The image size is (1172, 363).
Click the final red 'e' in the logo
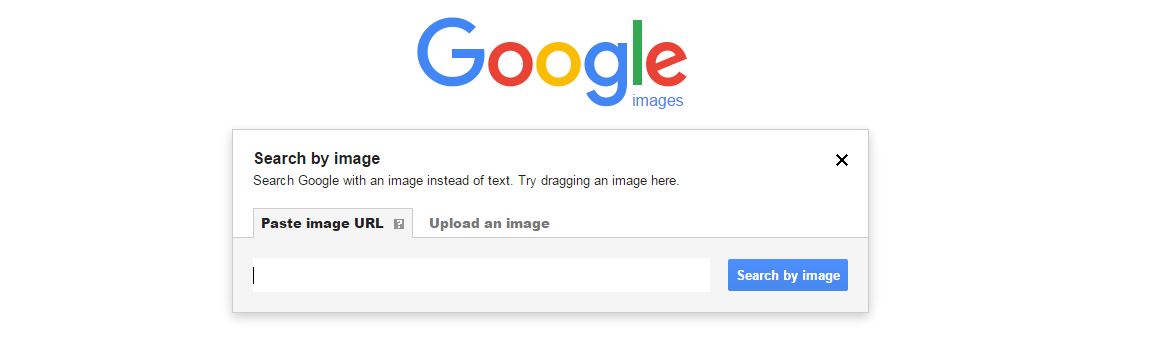coord(666,64)
